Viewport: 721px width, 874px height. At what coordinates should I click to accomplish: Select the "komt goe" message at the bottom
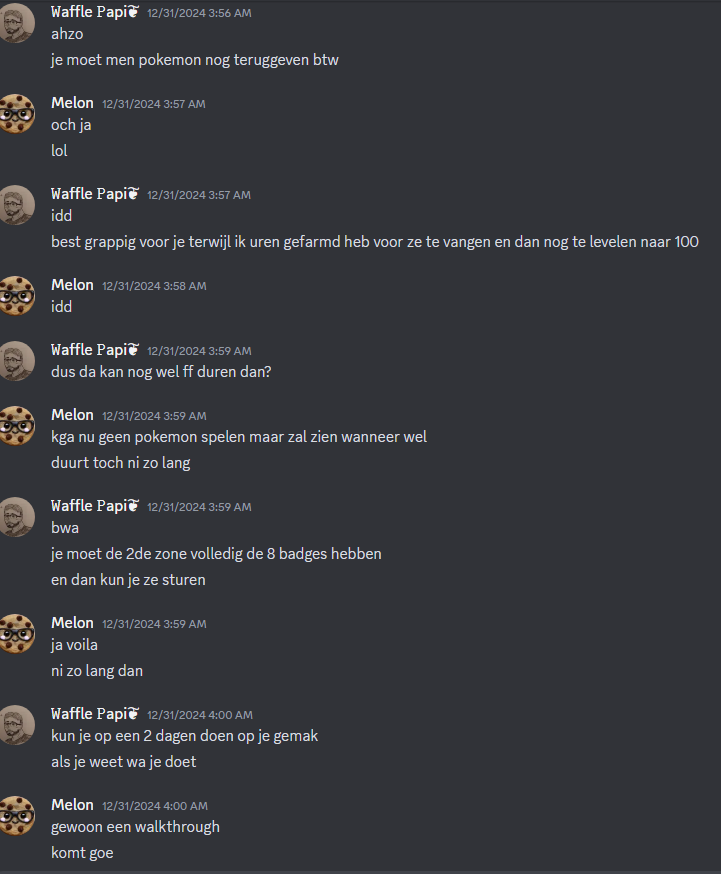pyautogui.click(x=82, y=853)
